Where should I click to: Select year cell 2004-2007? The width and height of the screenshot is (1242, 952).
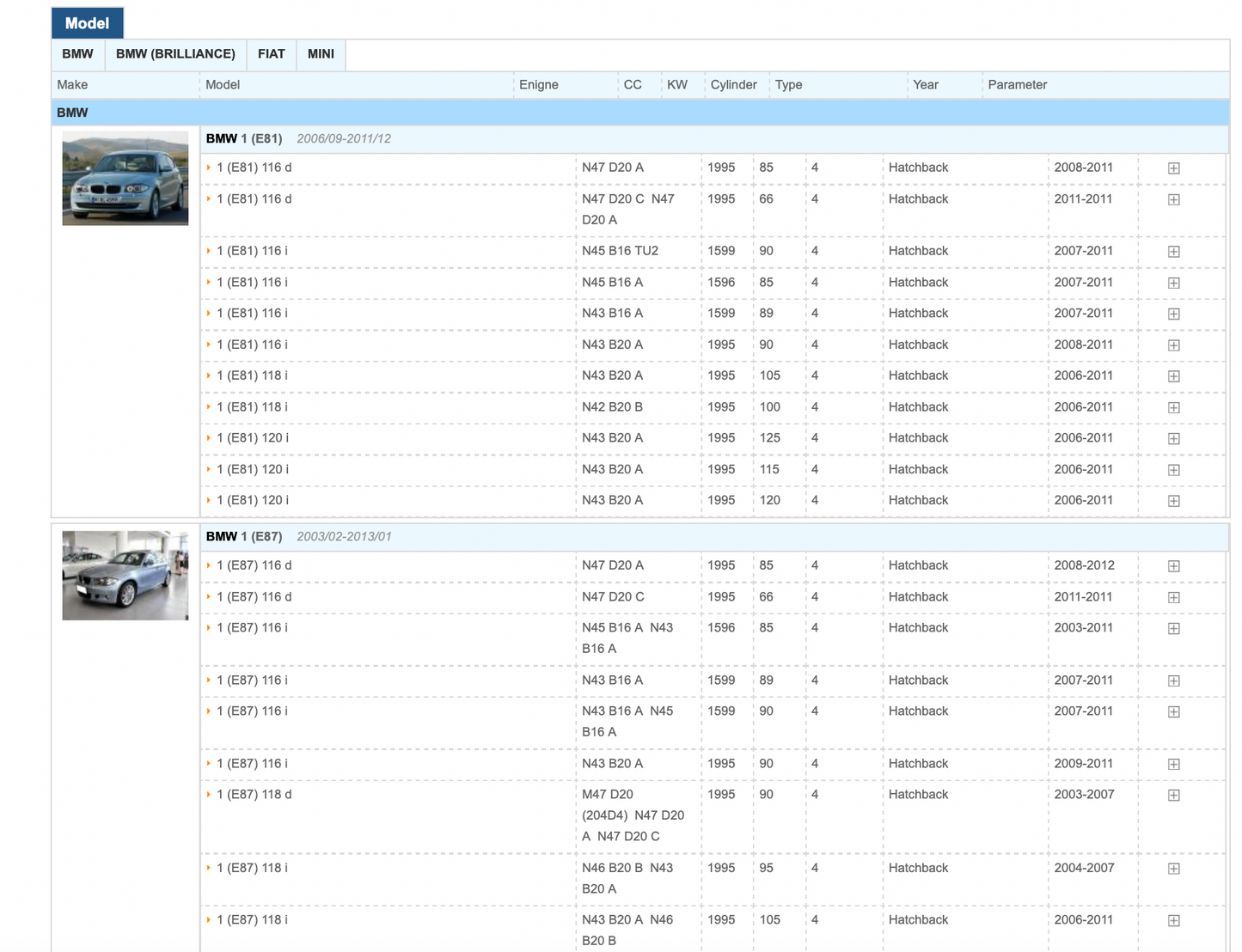coord(1084,868)
